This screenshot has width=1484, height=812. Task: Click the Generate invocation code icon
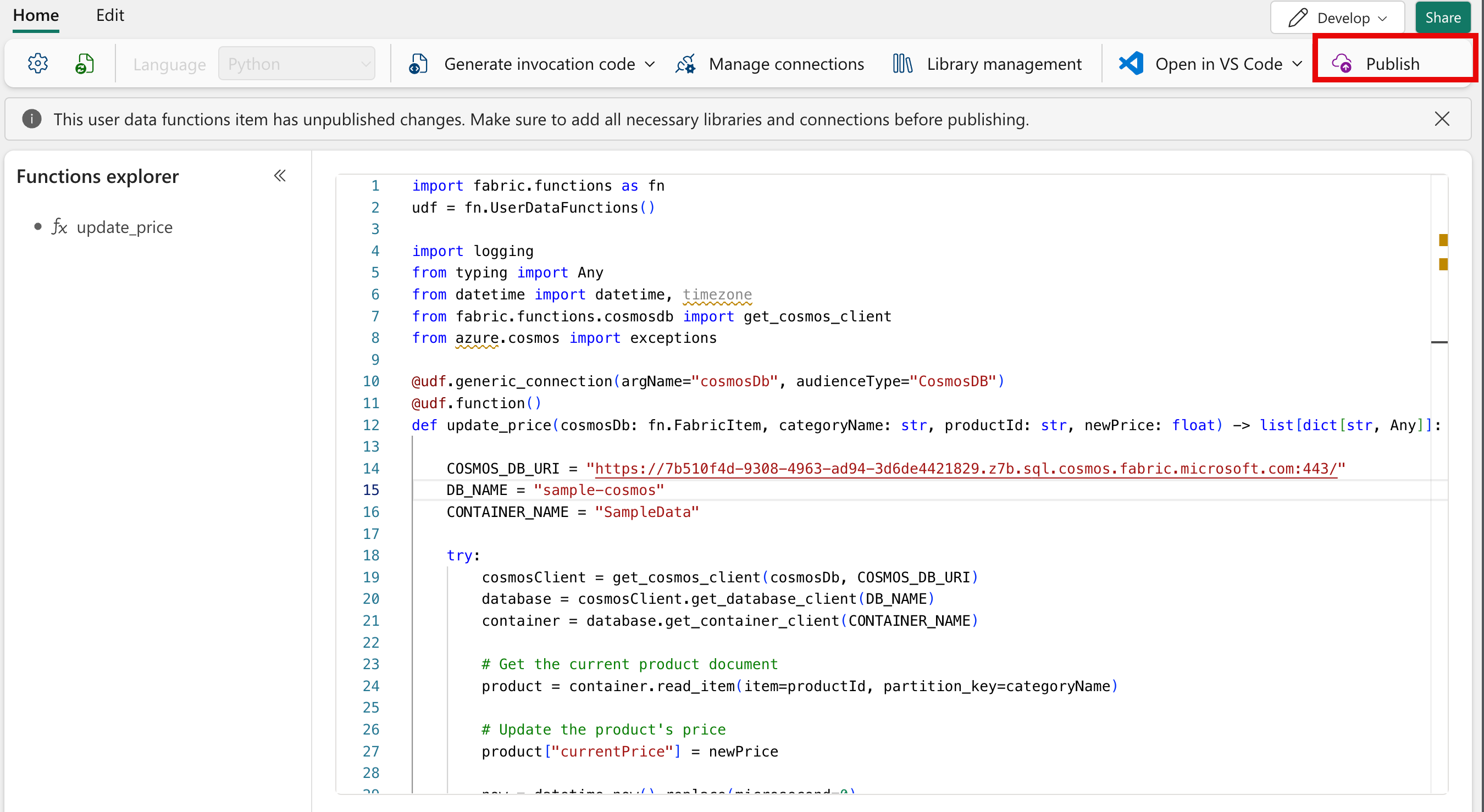pyautogui.click(x=418, y=63)
